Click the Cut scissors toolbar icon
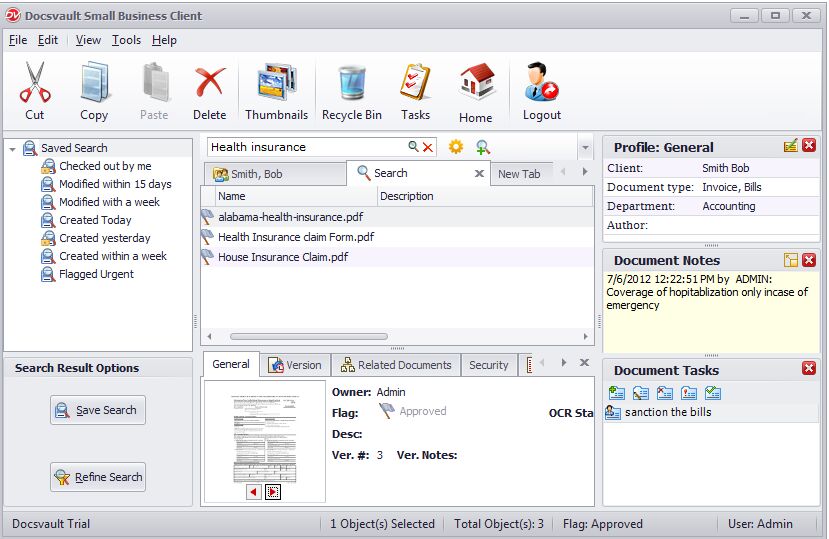The width and height of the screenshot is (829, 539). (x=35, y=84)
